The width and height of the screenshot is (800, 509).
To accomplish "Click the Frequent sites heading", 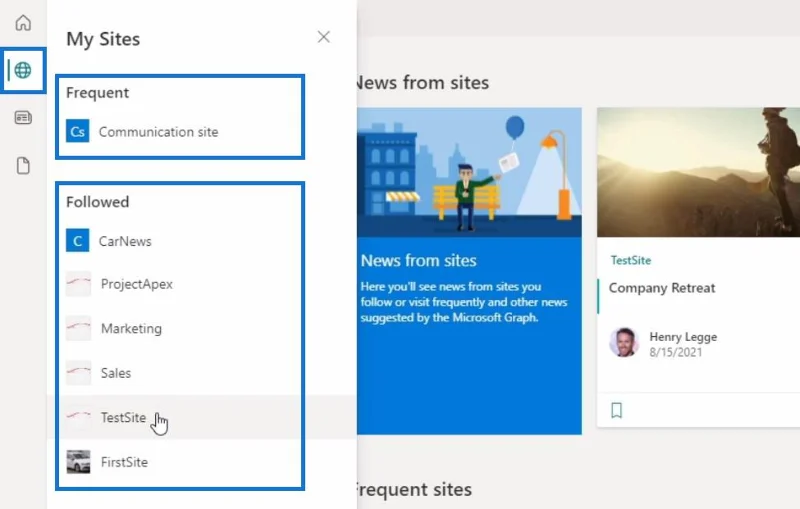I will tap(414, 490).
